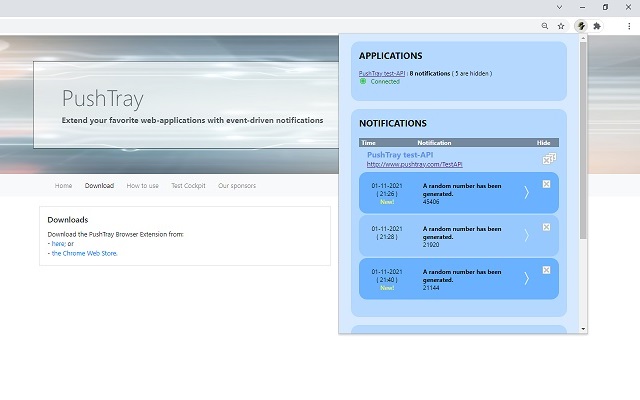This screenshot has height=400, width=640.
Task: Open the Our sponsors page
Action: tap(237, 186)
